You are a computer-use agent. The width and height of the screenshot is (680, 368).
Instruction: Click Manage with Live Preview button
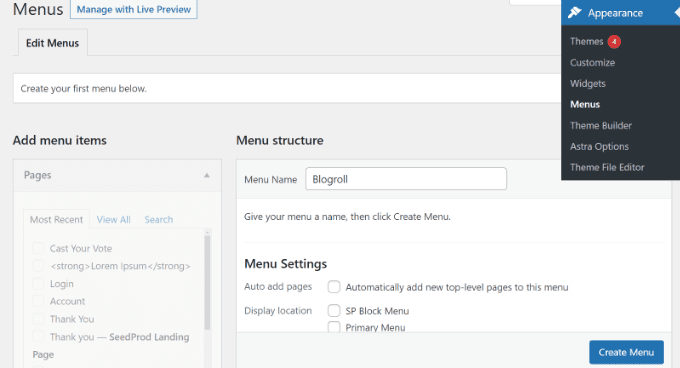pos(134,9)
